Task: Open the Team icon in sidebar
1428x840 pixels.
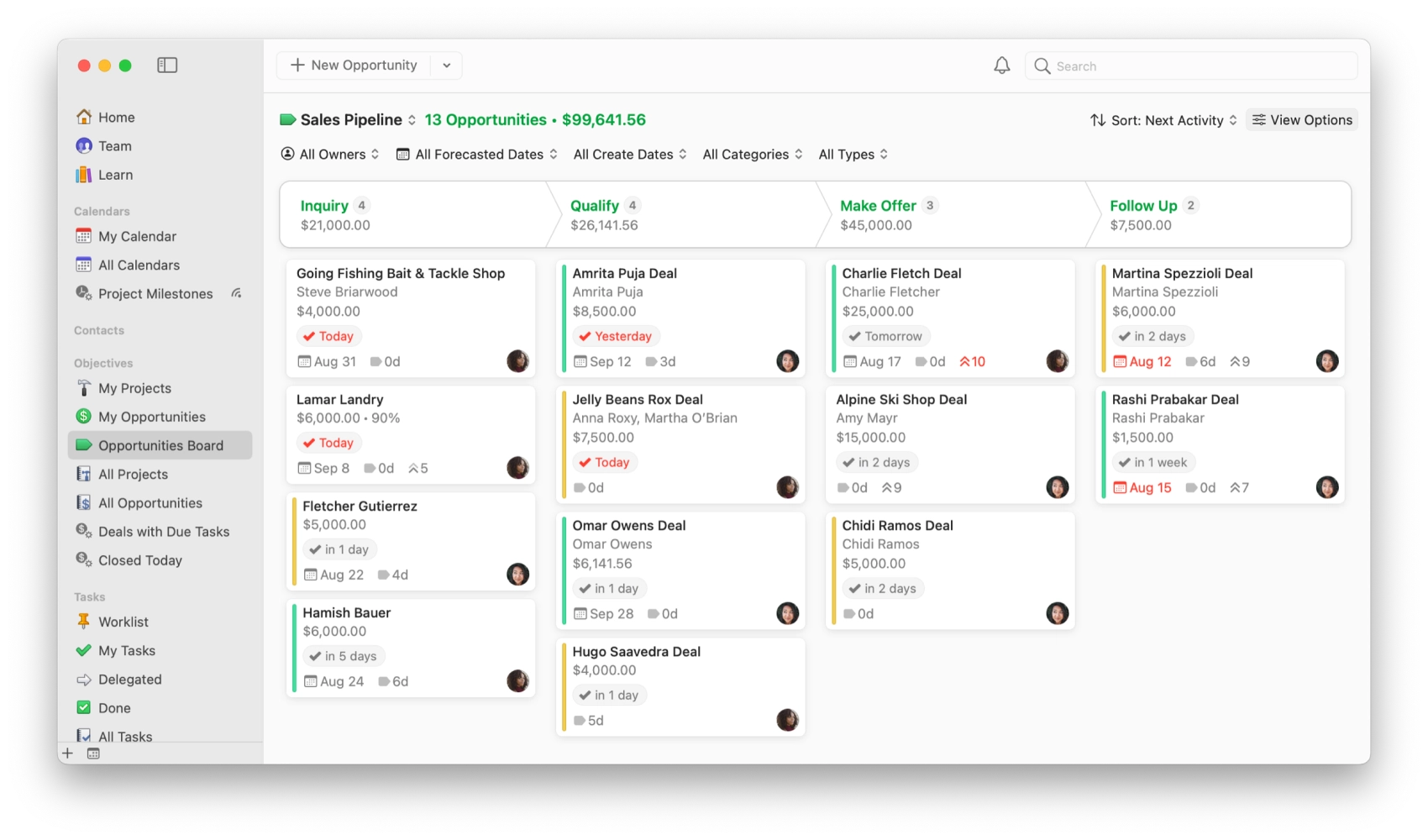Action: pos(84,145)
